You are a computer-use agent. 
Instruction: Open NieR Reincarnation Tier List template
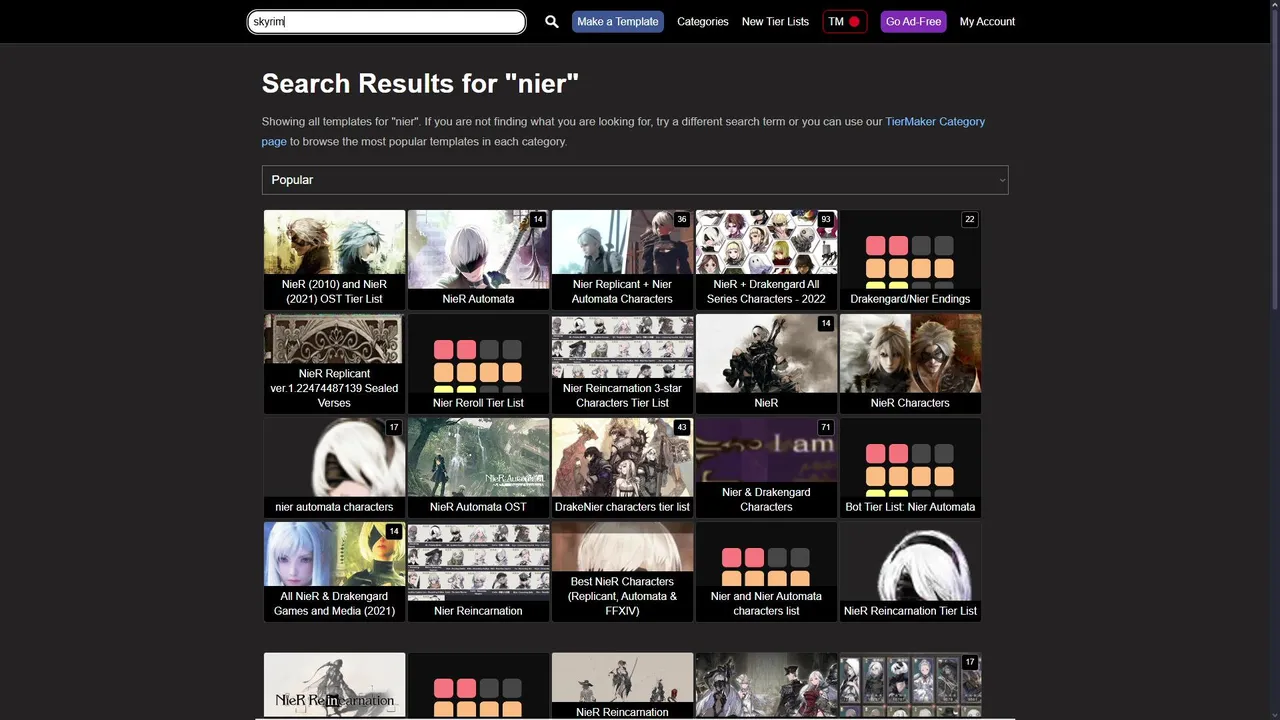tap(911, 571)
